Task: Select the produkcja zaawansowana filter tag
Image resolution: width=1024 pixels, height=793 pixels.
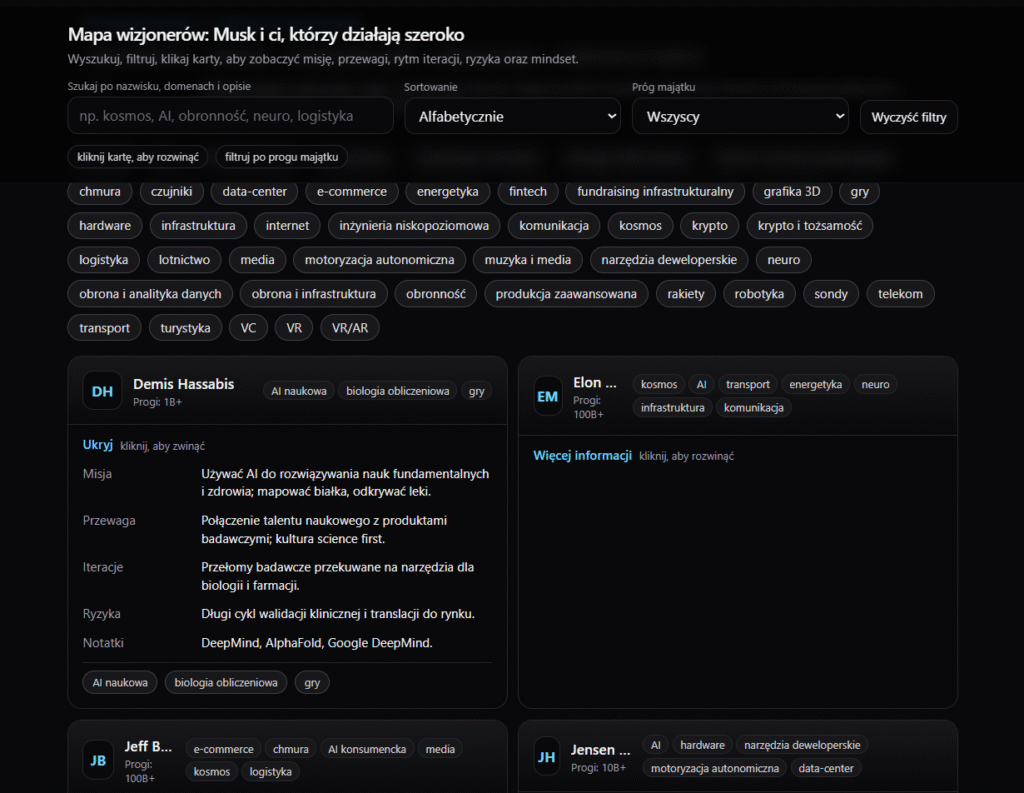Action: pos(566,294)
